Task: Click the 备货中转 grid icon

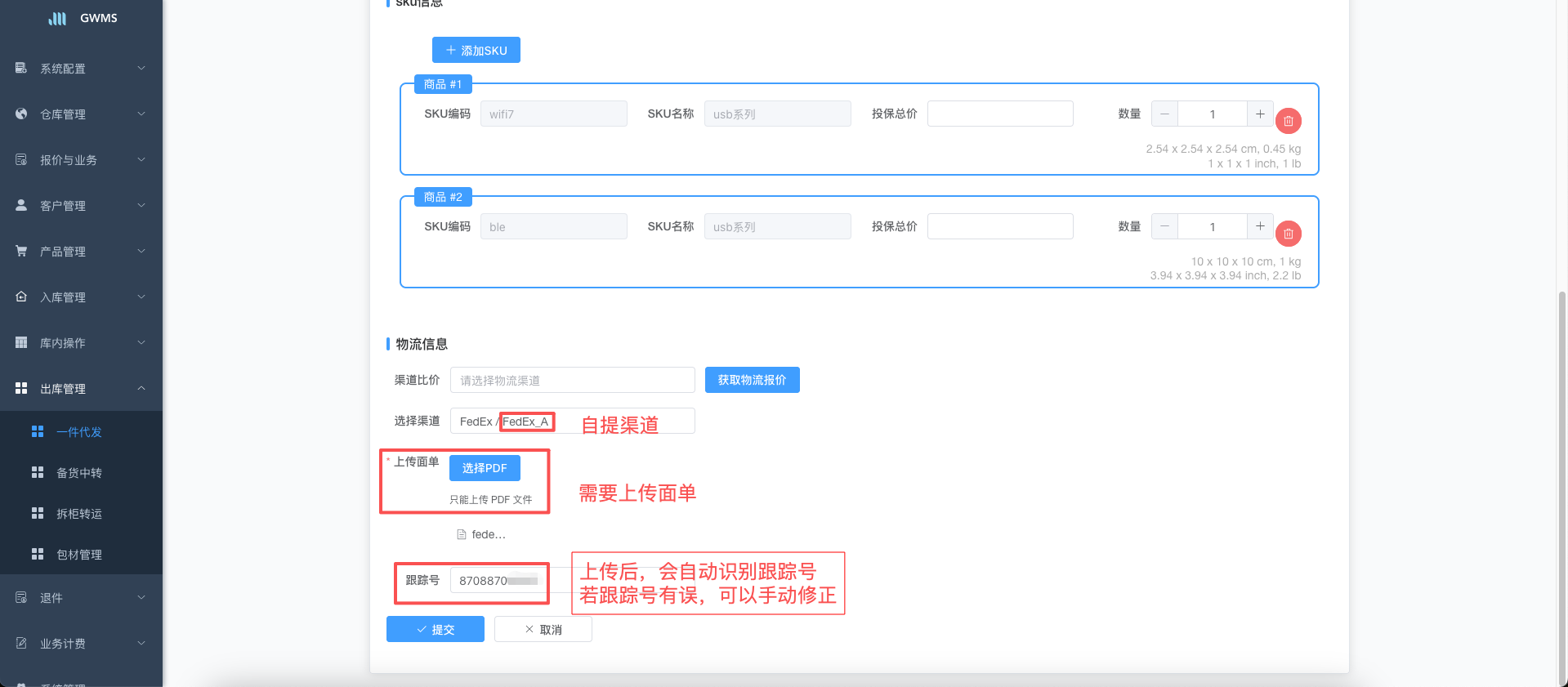Action: pos(38,472)
